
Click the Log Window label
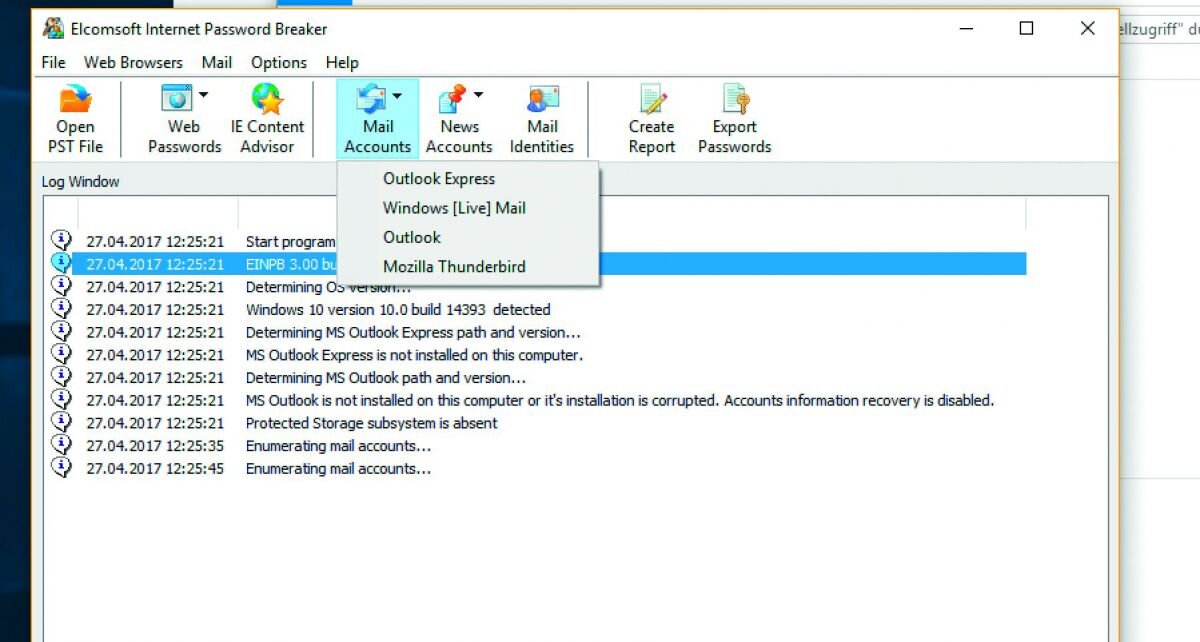80,182
